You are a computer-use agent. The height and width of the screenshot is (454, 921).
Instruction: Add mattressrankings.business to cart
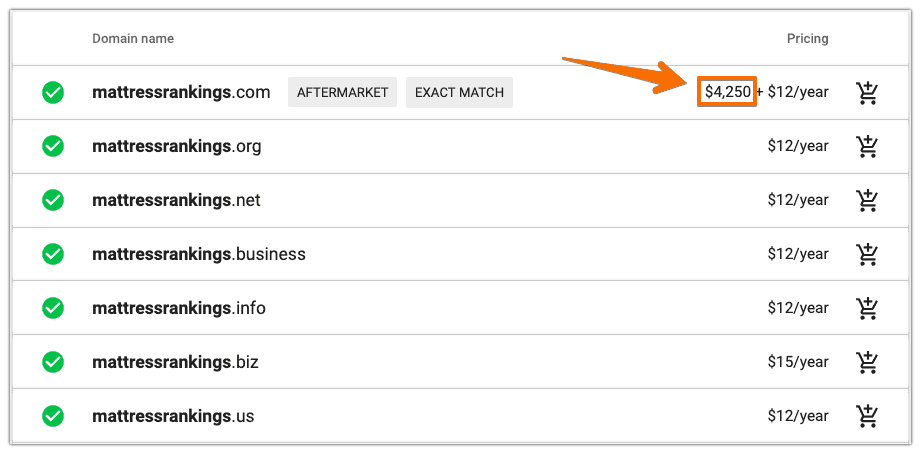[x=867, y=255]
